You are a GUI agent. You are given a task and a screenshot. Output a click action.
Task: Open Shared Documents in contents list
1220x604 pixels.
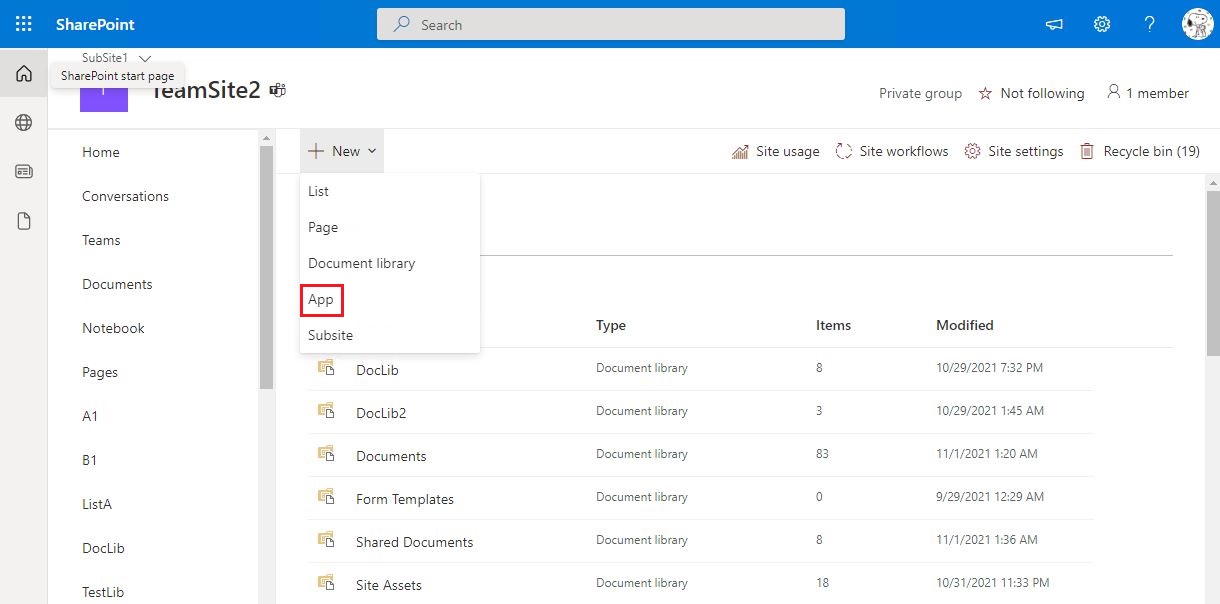(x=415, y=542)
